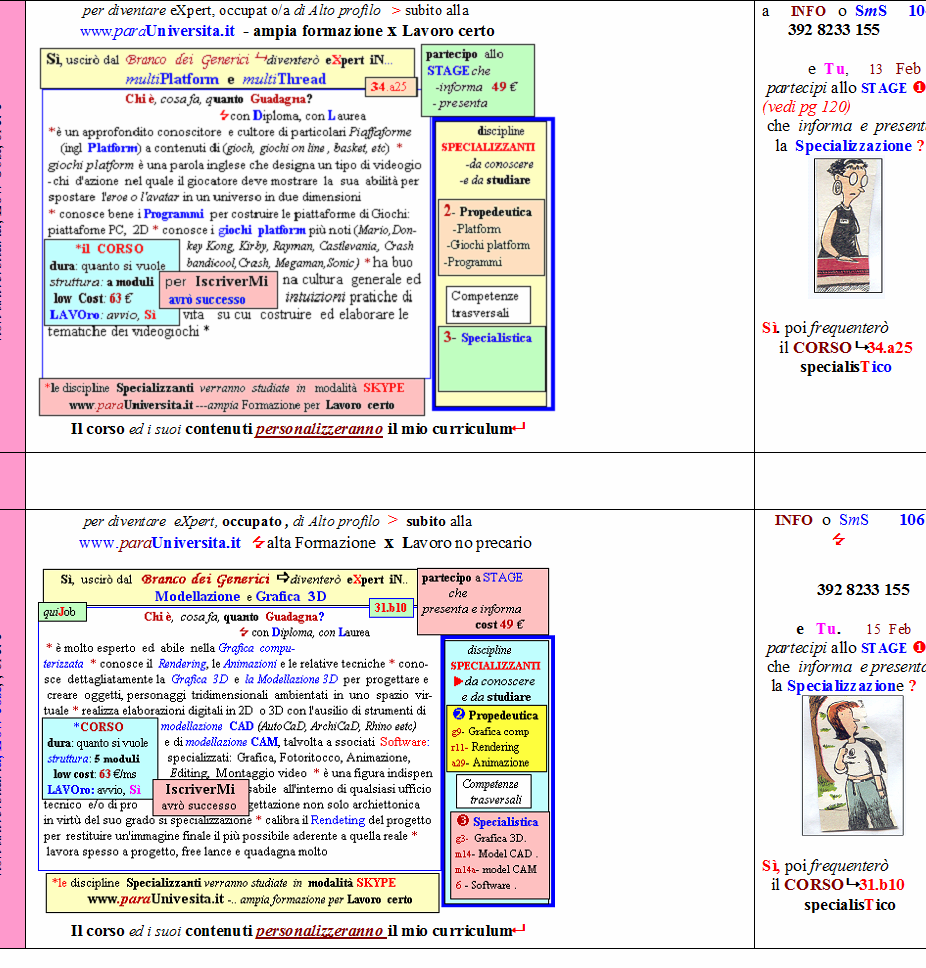Click 'struttura: 5 moduli' in the '*CORSO' box
The height and width of the screenshot is (968, 926).
tap(94, 758)
